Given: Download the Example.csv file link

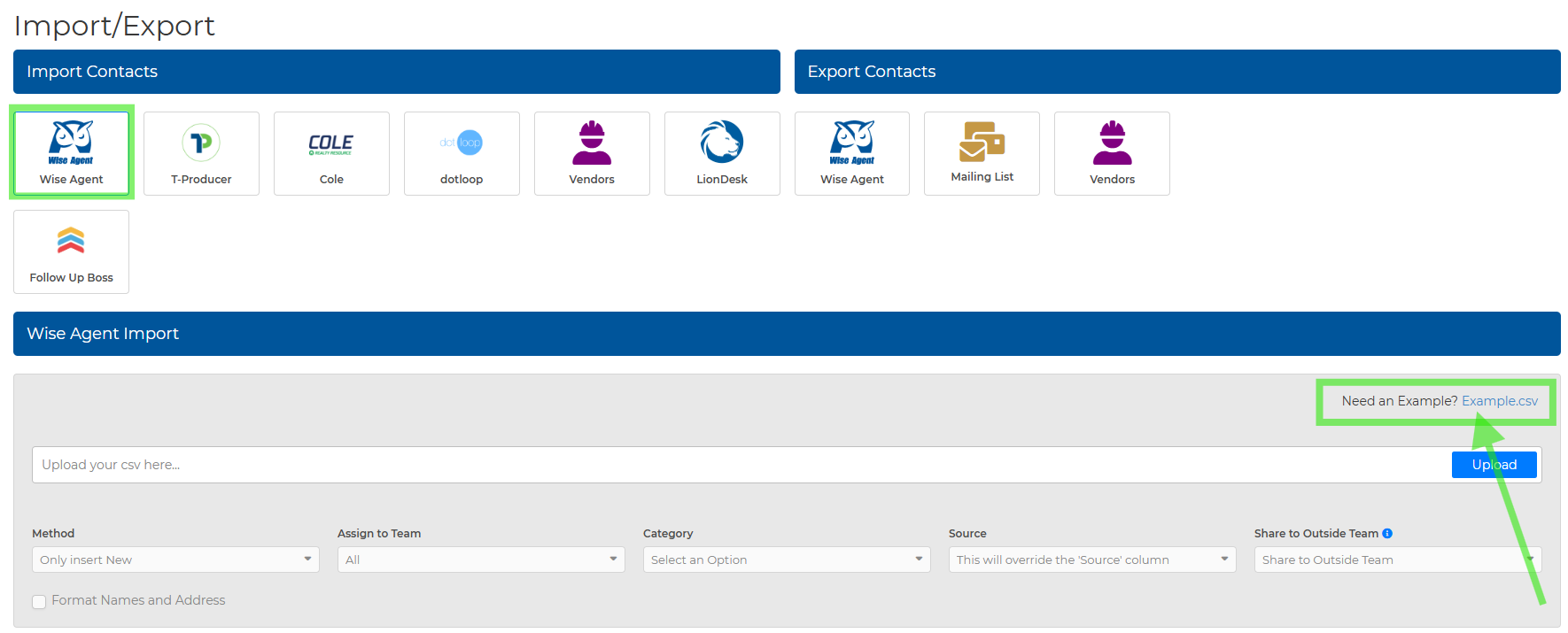Looking at the screenshot, I should pos(1500,401).
